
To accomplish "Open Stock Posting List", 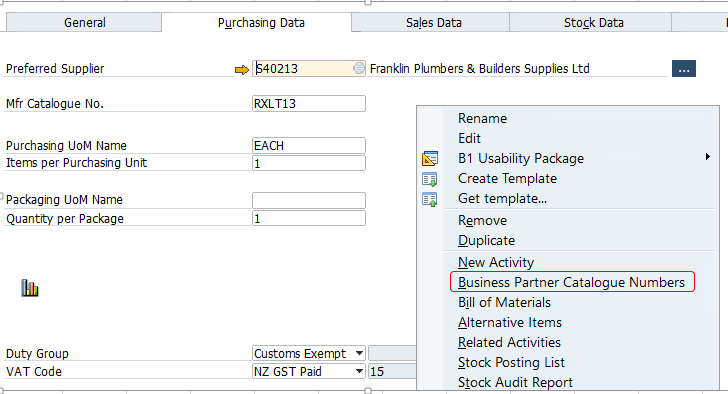I will 511,362.
